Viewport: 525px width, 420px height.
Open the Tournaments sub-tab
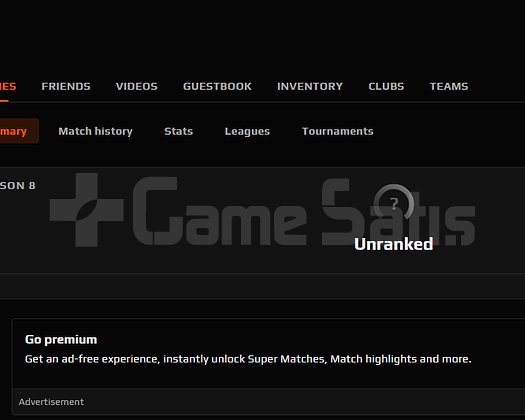(x=338, y=131)
